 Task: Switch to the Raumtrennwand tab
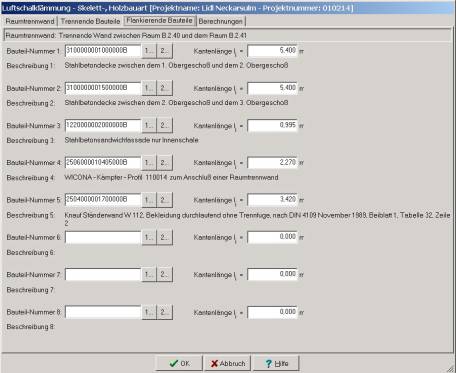point(30,21)
